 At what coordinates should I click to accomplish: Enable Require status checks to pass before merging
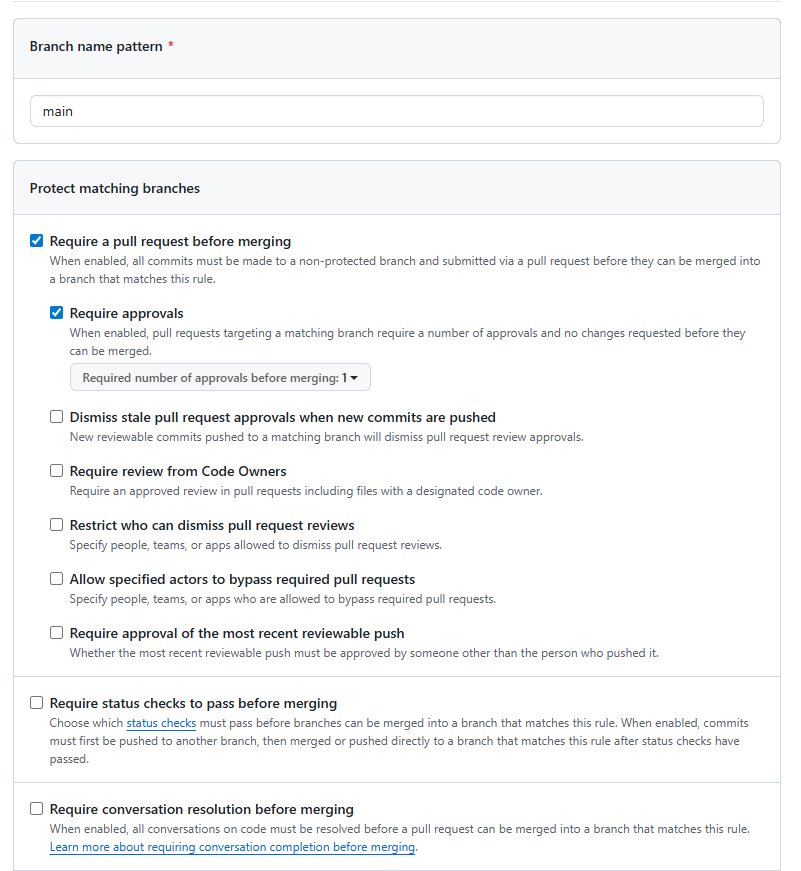click(x=37, y=703)
